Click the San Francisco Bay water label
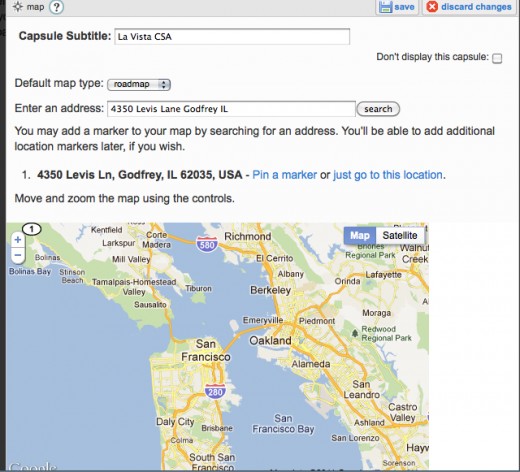 pyautogui.click(x=283, y=424)
